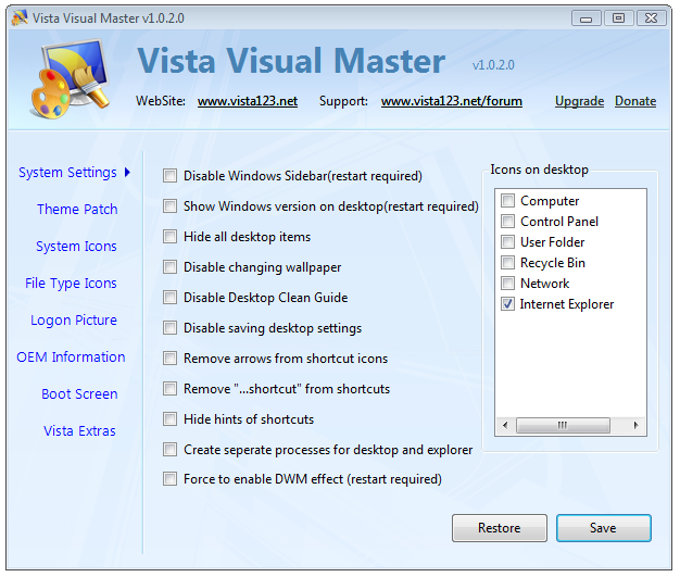The width and height of the screenshot is (680, 577).
Task: Click the Vista Visual Master title bar icon
Action: tap(20, 18)
